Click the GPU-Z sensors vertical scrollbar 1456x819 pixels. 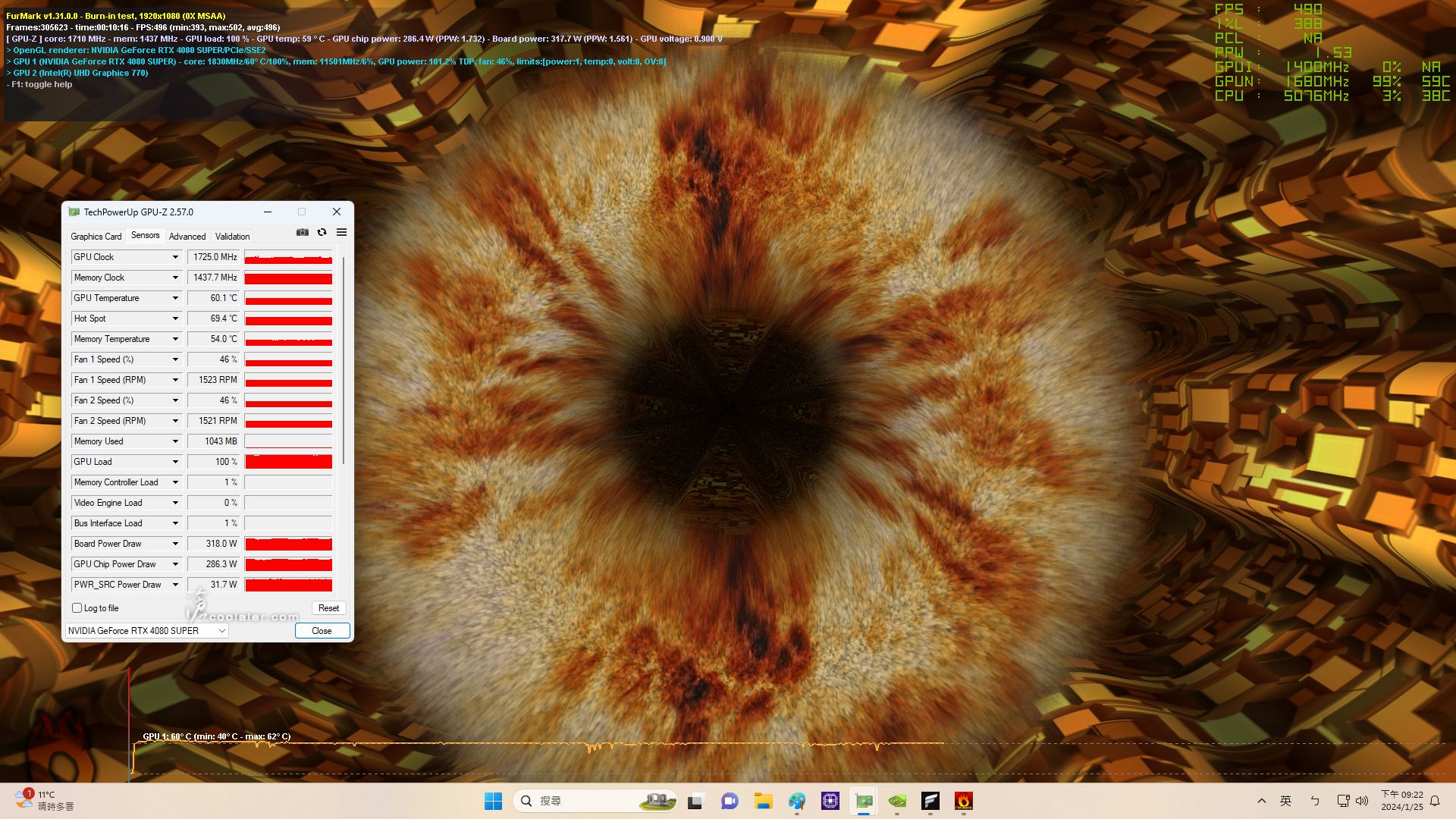tap(344, 360)
